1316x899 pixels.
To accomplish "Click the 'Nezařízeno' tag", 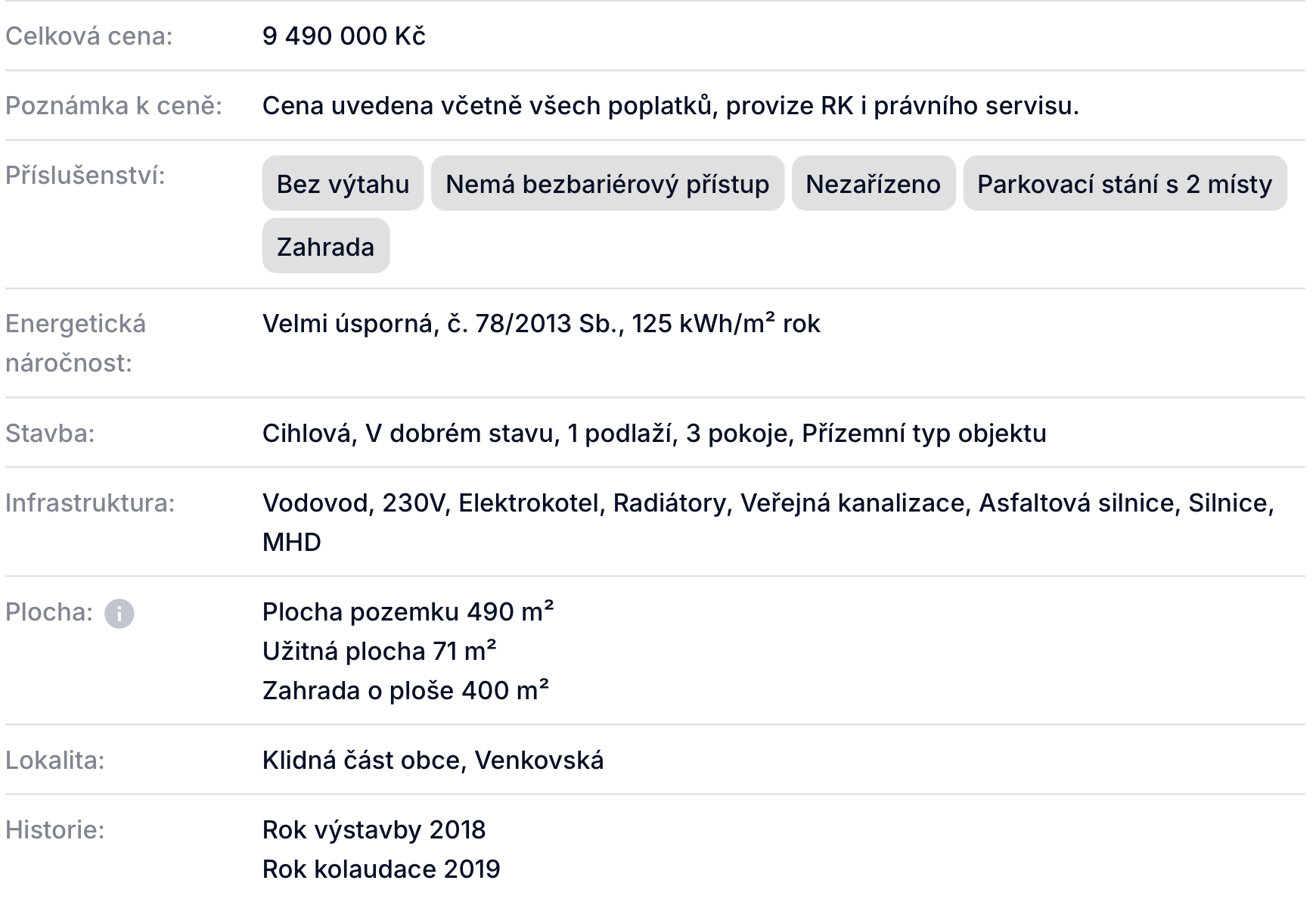I will pyautogui.click(x=873, y=184).
